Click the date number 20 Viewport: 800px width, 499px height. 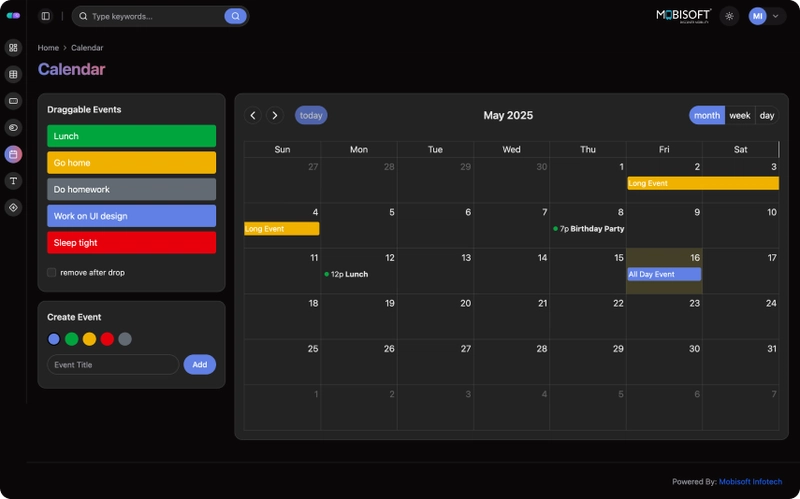click(x=465, y=303)
